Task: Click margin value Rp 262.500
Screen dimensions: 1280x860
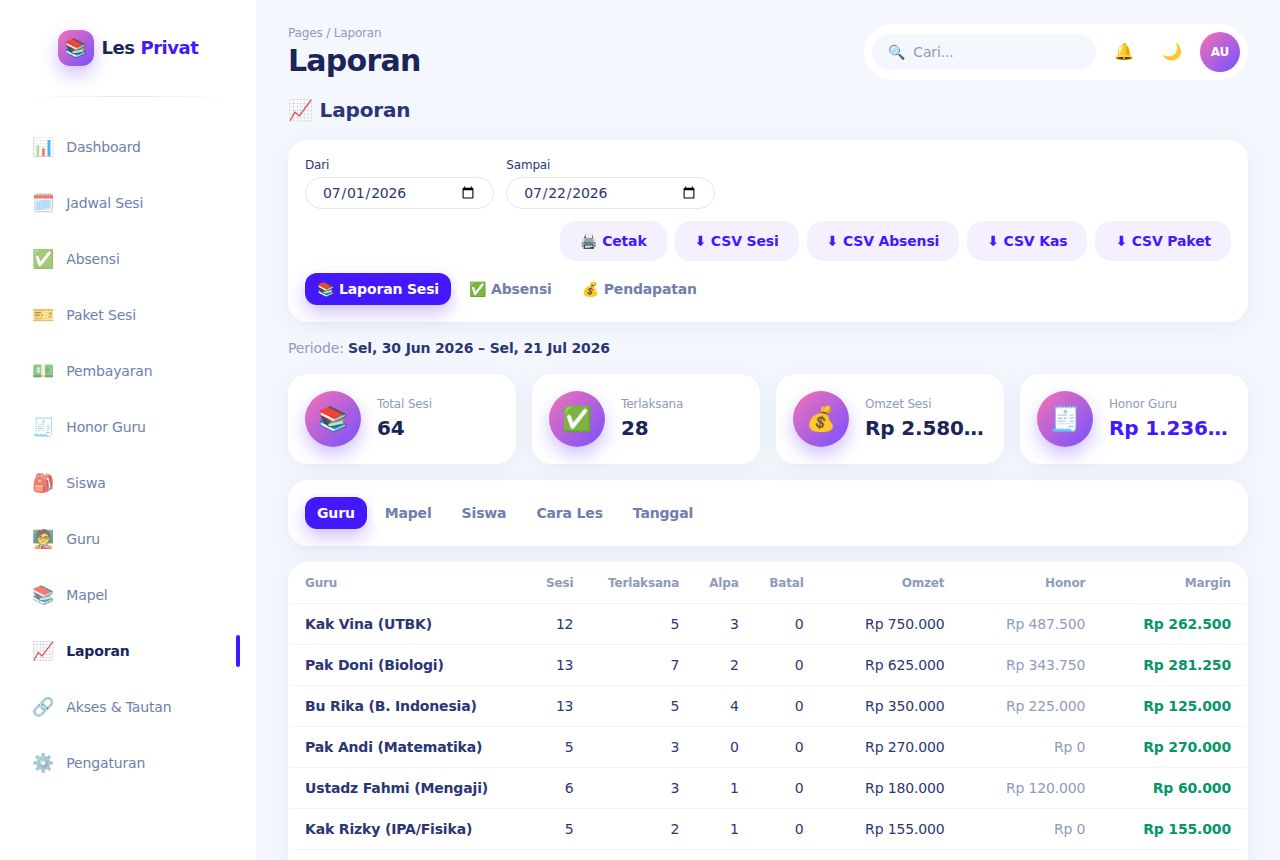Action: 1187,624
